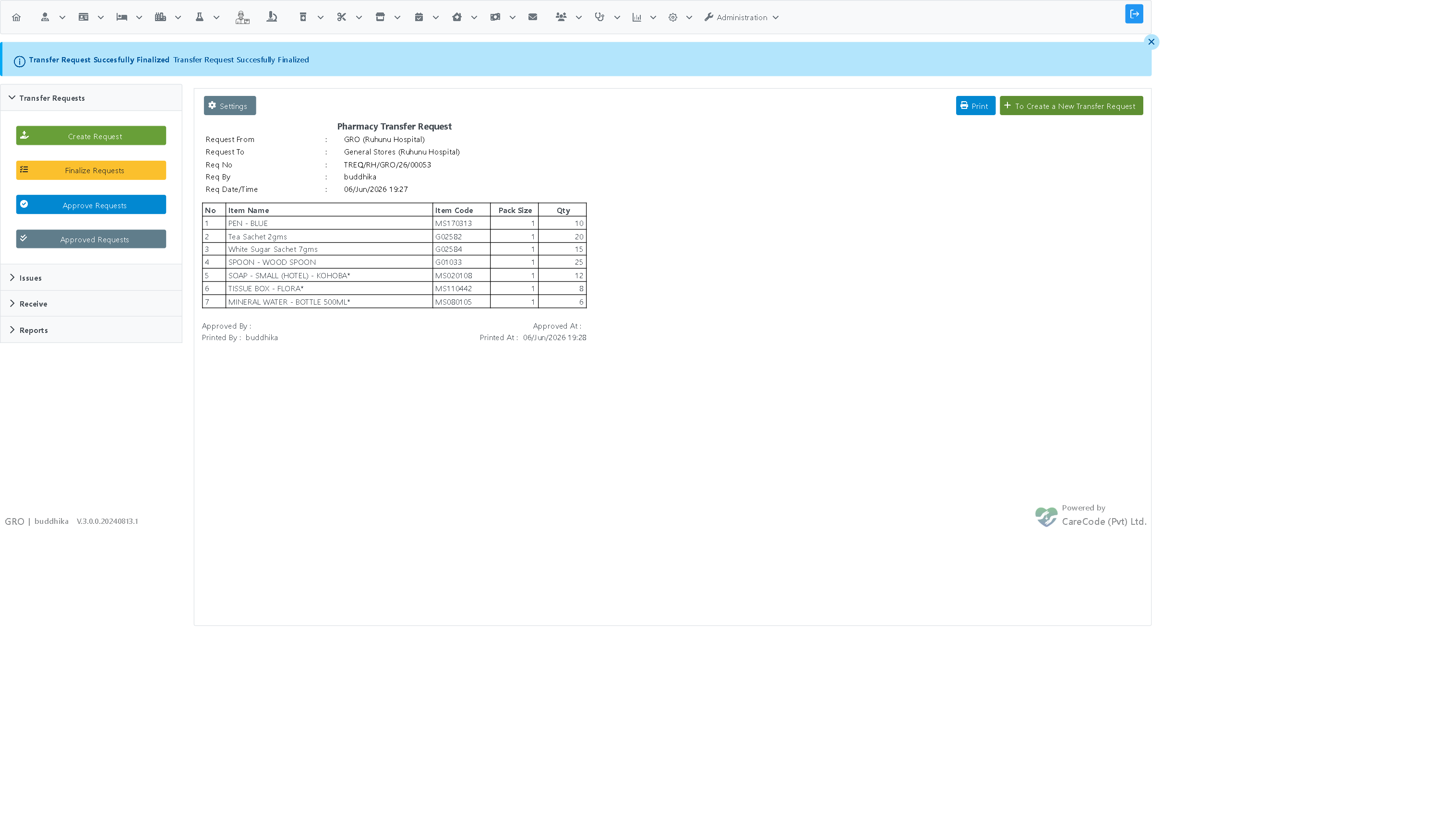This screenshot has height=840, width=1438.
Task: Click the Finalize Requests button
Action: [91, 170]
